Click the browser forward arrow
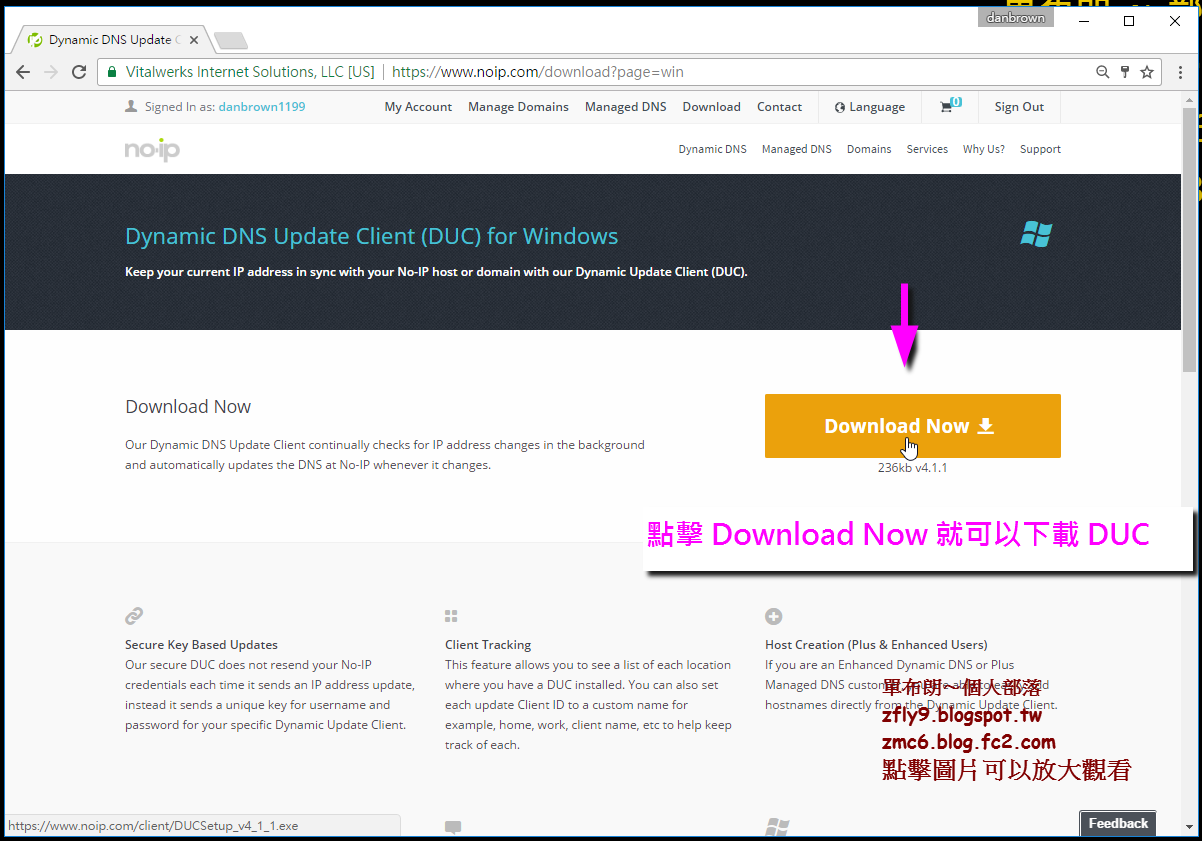The width and height of the screenshot is (1202, 841). pyautogui.click(x=51, y=72)
